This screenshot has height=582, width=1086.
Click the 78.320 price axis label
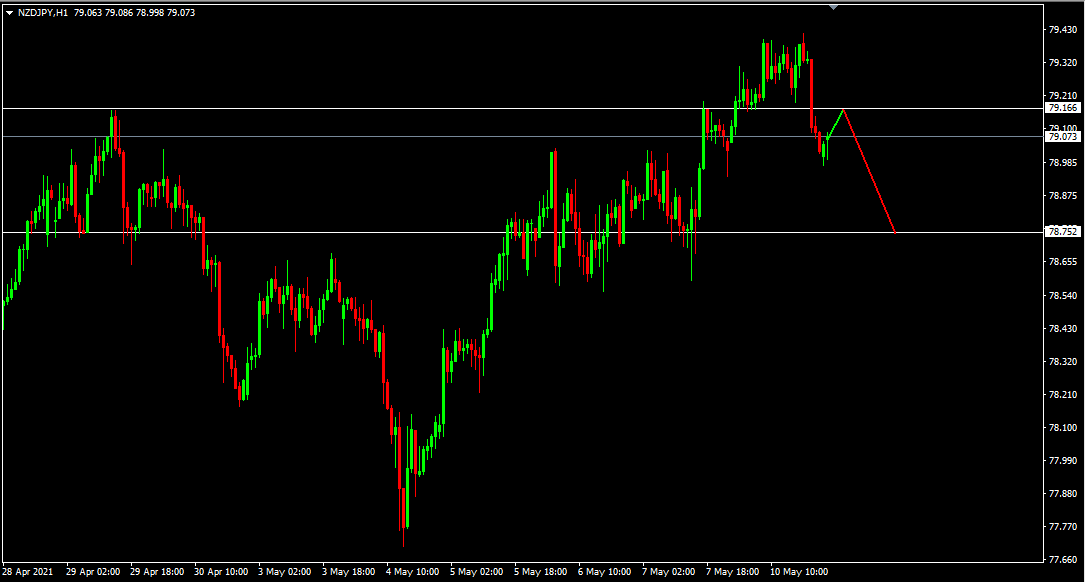pos(1062,362)
